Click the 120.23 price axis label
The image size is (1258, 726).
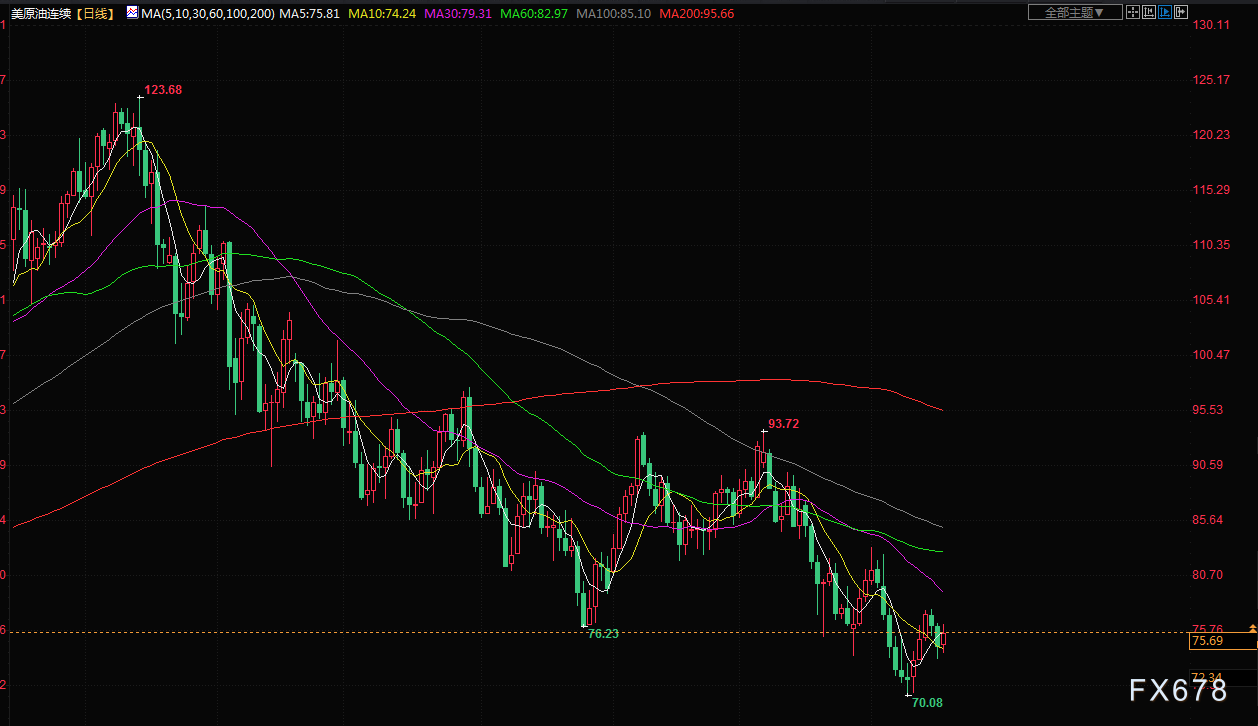coord(1211,134)
